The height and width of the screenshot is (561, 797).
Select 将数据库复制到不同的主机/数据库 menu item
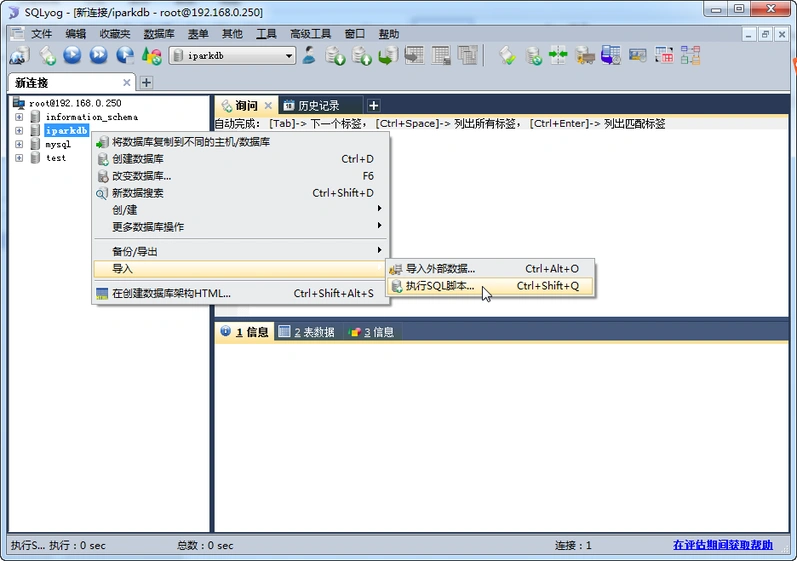coord(240,142)
